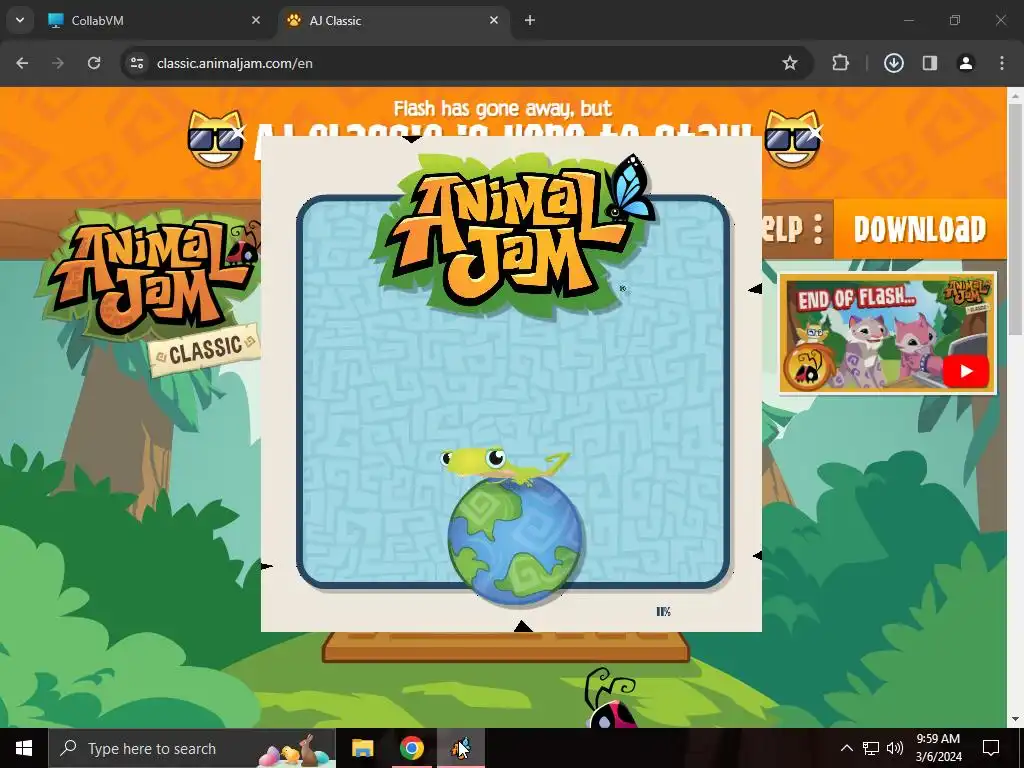Open Chrome side panel
Screen dimensions: 1024x768
(x=929, y=63)
